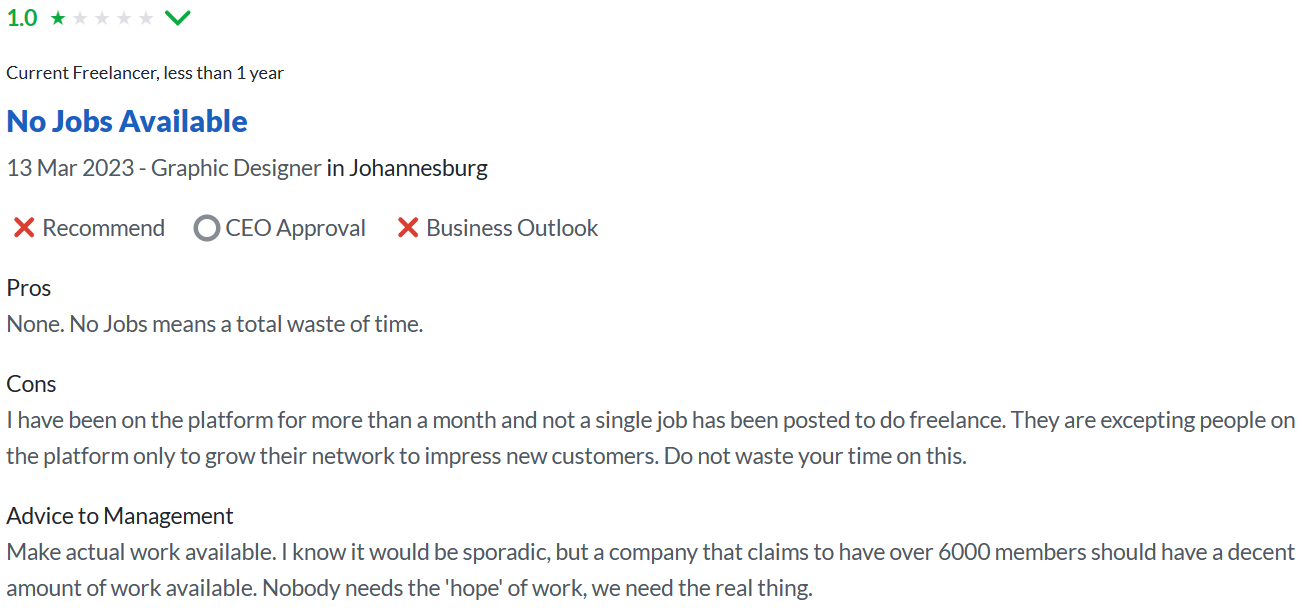Click the Johannesburg location text

(x=419, y=168)
